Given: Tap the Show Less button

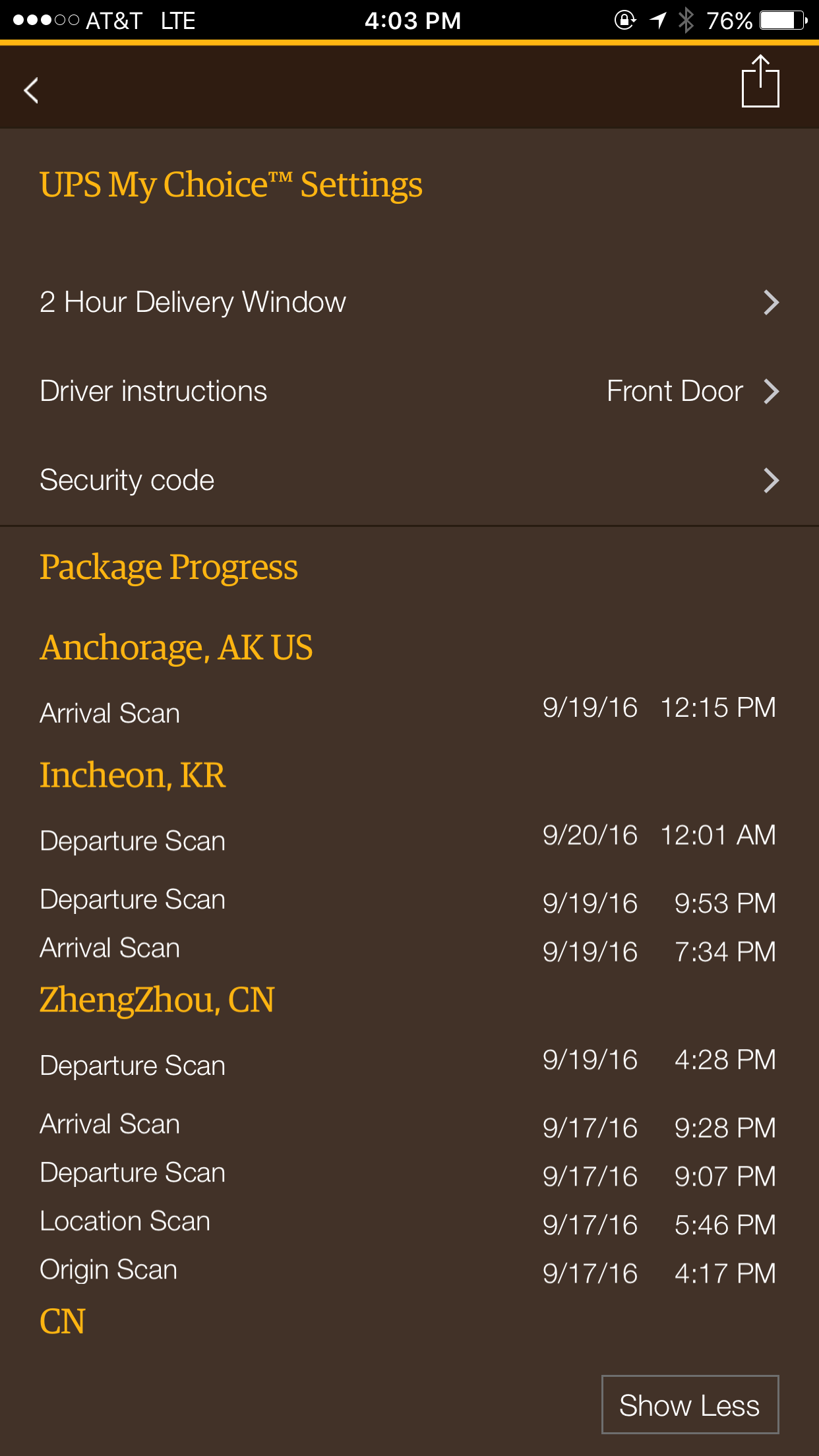Looking at the screenshot, I should point(690,1405).
